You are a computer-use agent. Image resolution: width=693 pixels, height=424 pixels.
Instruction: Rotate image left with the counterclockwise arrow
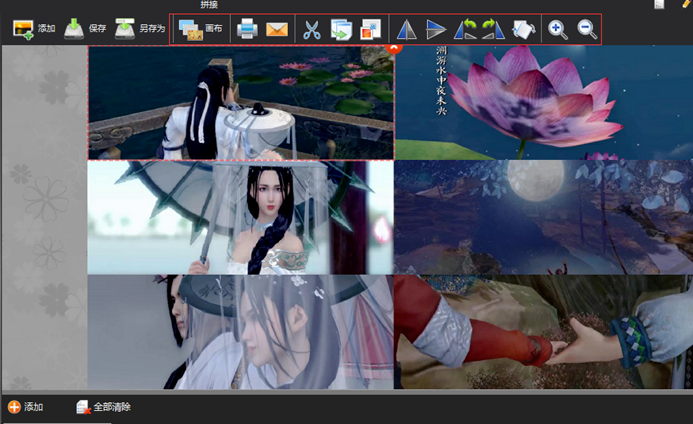coord(465,29)
